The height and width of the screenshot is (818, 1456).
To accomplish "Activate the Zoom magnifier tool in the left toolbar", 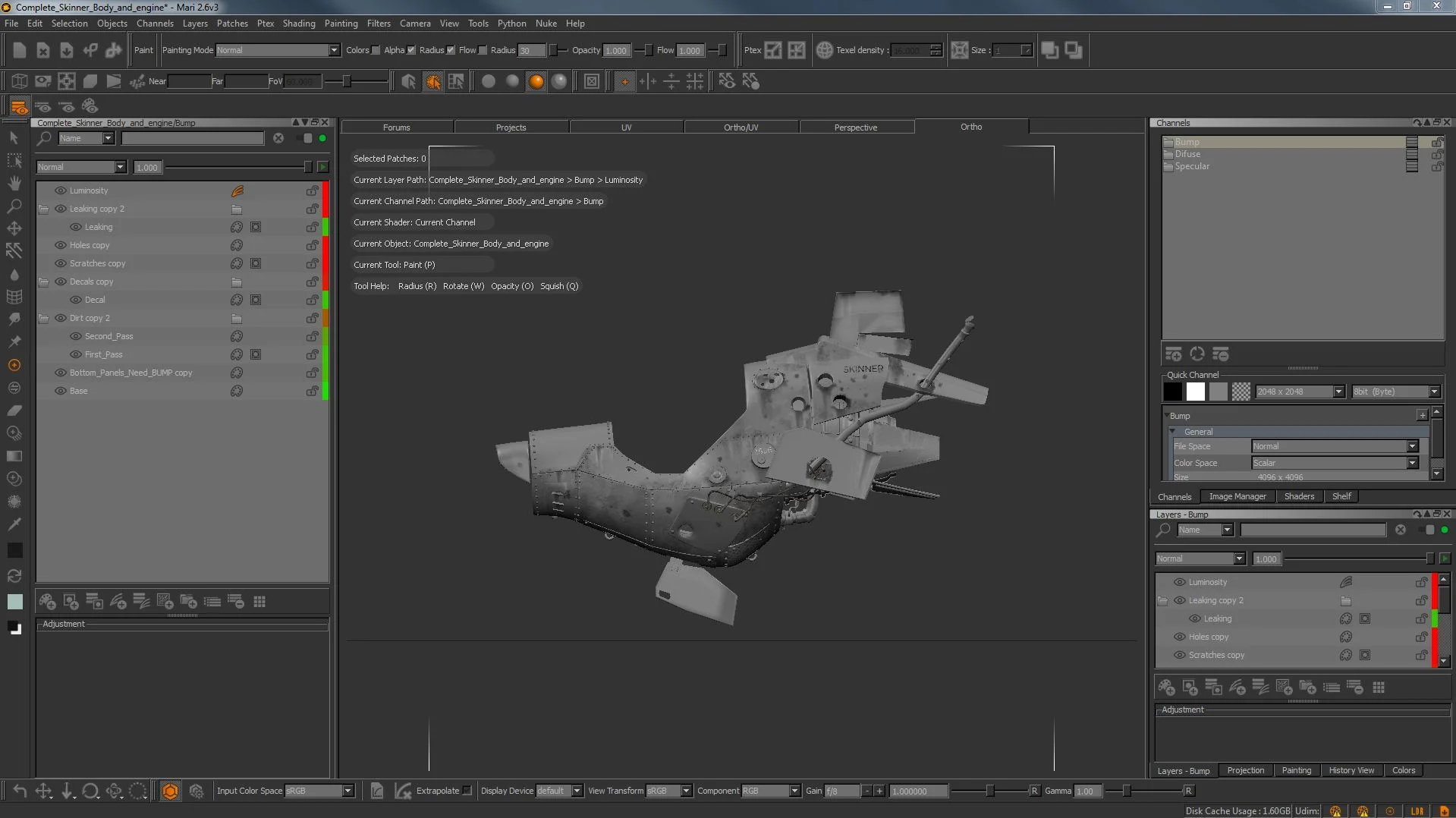I will point(14,206).
